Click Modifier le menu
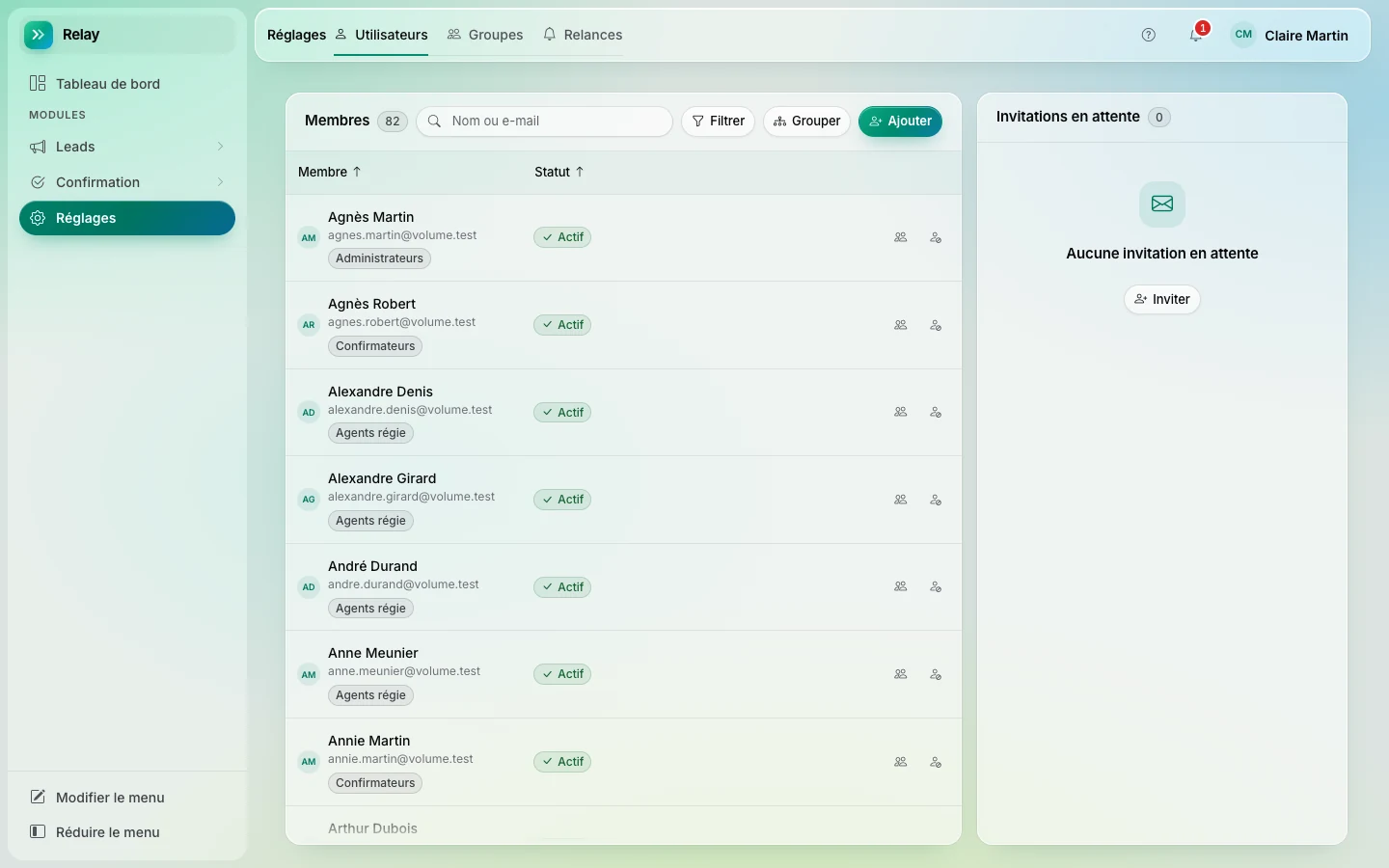Viewport: 1389px width, 868px height. click(x=127, y=798)
